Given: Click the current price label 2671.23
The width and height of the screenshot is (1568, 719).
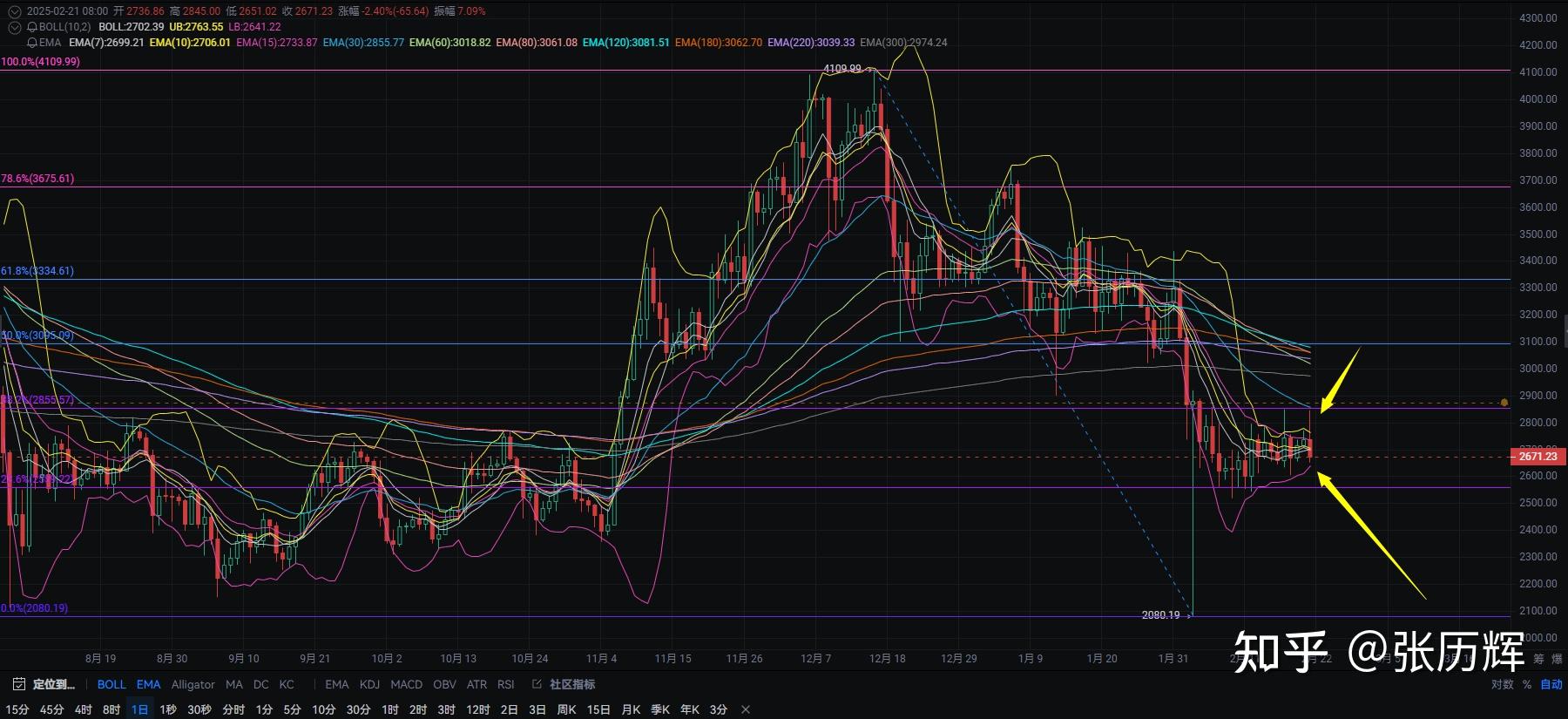Looking at the screenshot, I should [x=1538, y=457].
